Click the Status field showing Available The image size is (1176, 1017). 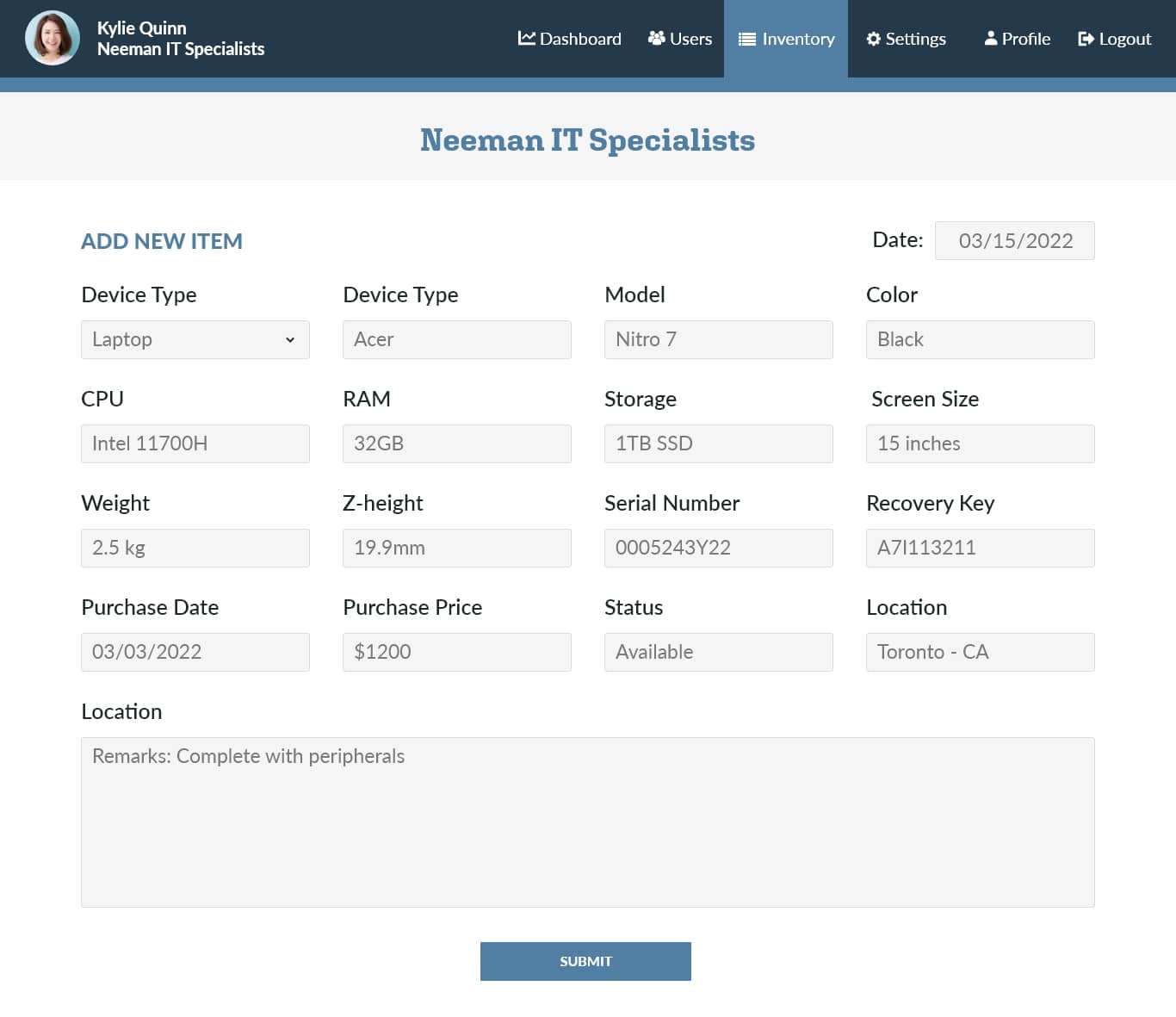click(718, 652)
